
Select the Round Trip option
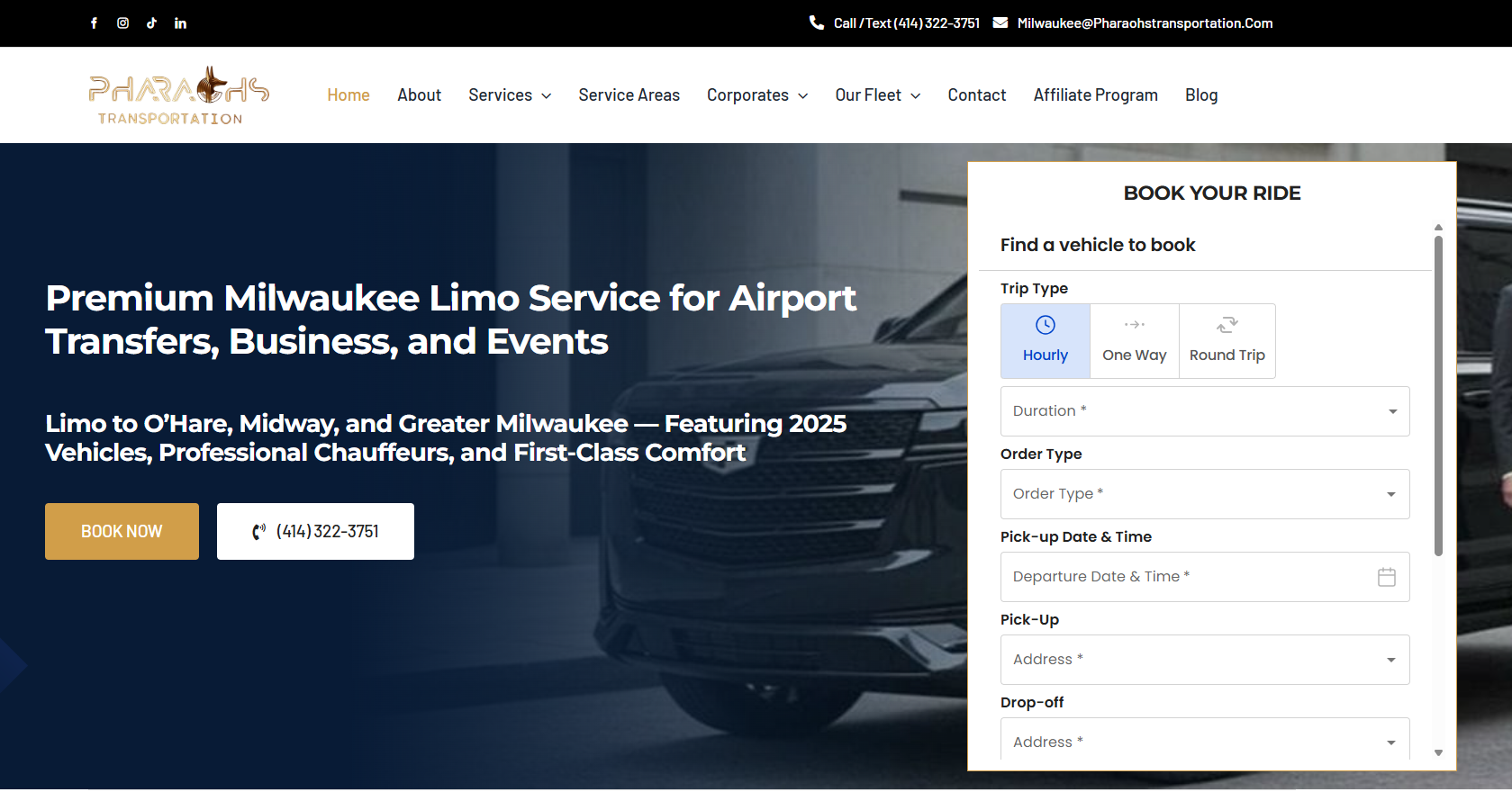[x=1227, y=341]
